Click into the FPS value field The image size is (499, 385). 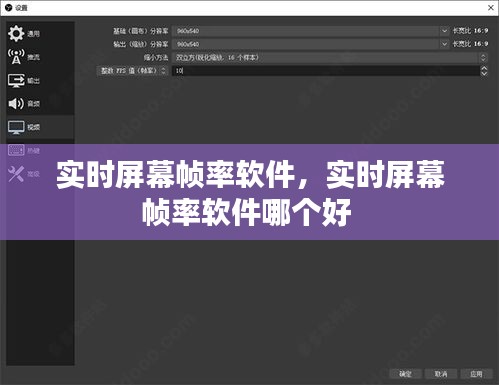pos(326,71)
